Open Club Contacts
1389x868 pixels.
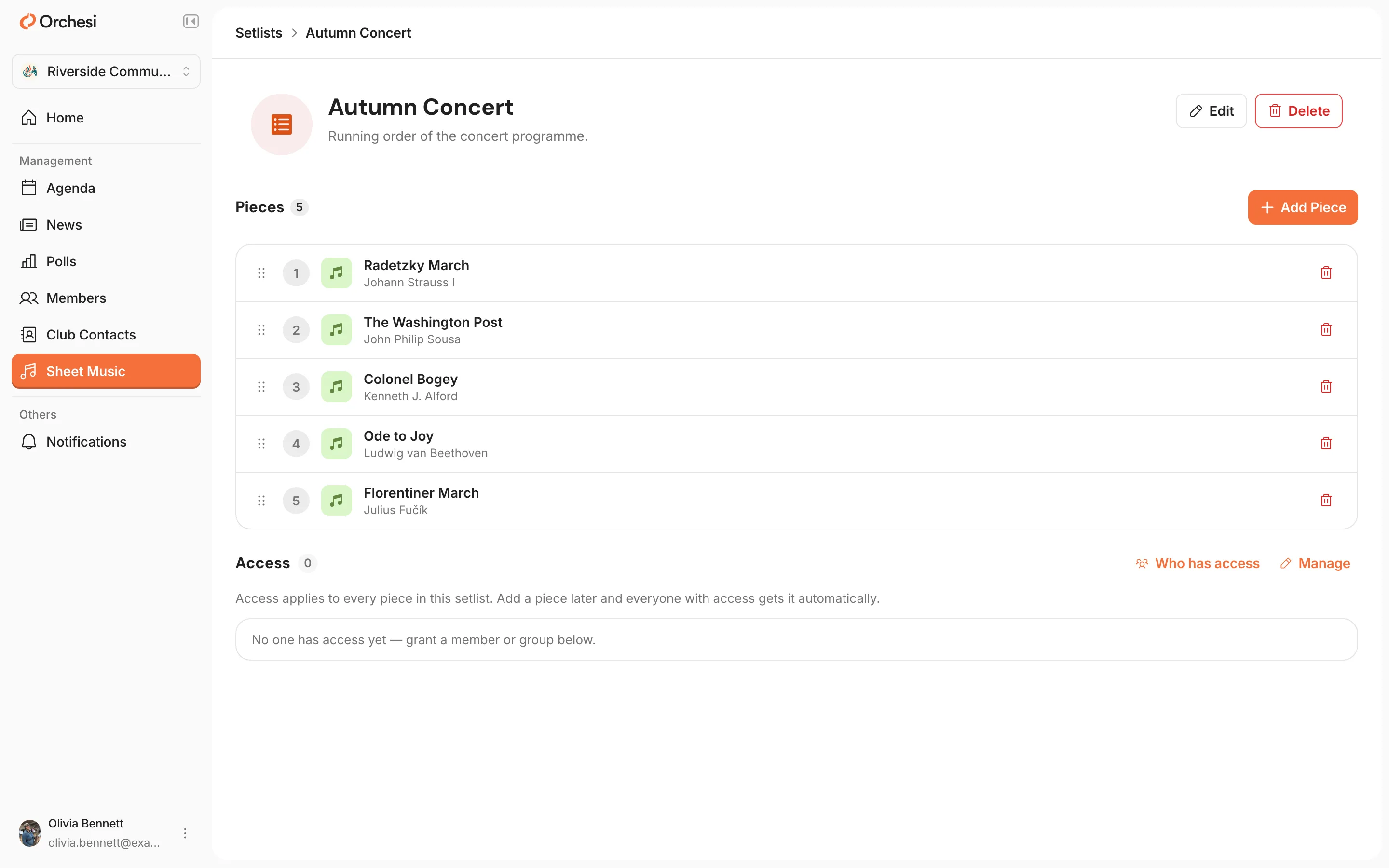106,335
